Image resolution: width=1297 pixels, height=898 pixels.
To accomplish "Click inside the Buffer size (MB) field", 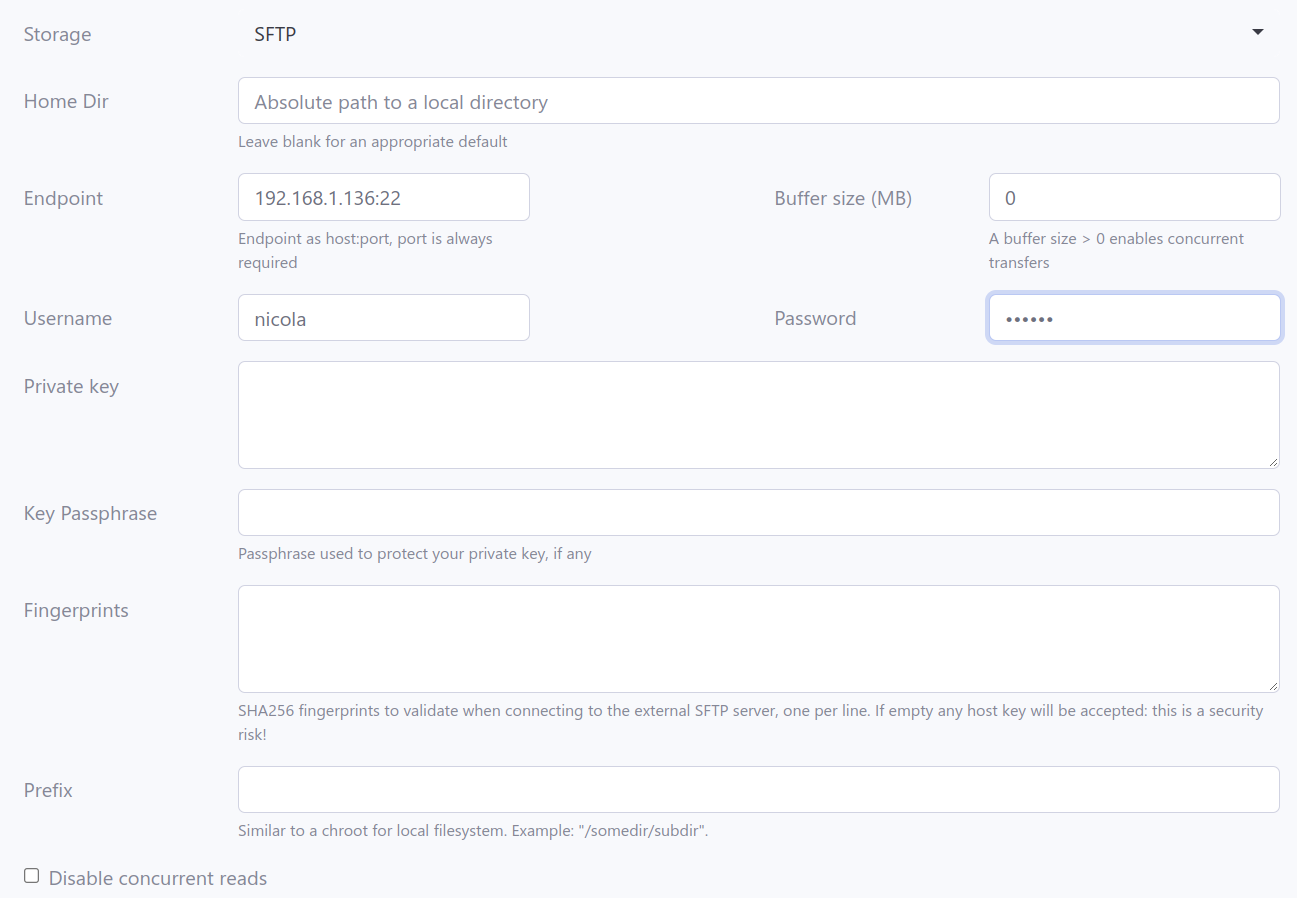I will (1134, 197).
